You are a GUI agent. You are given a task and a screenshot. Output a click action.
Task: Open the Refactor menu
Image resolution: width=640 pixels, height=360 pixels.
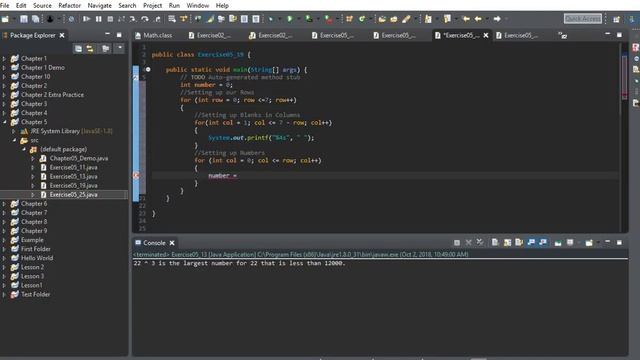70,5
